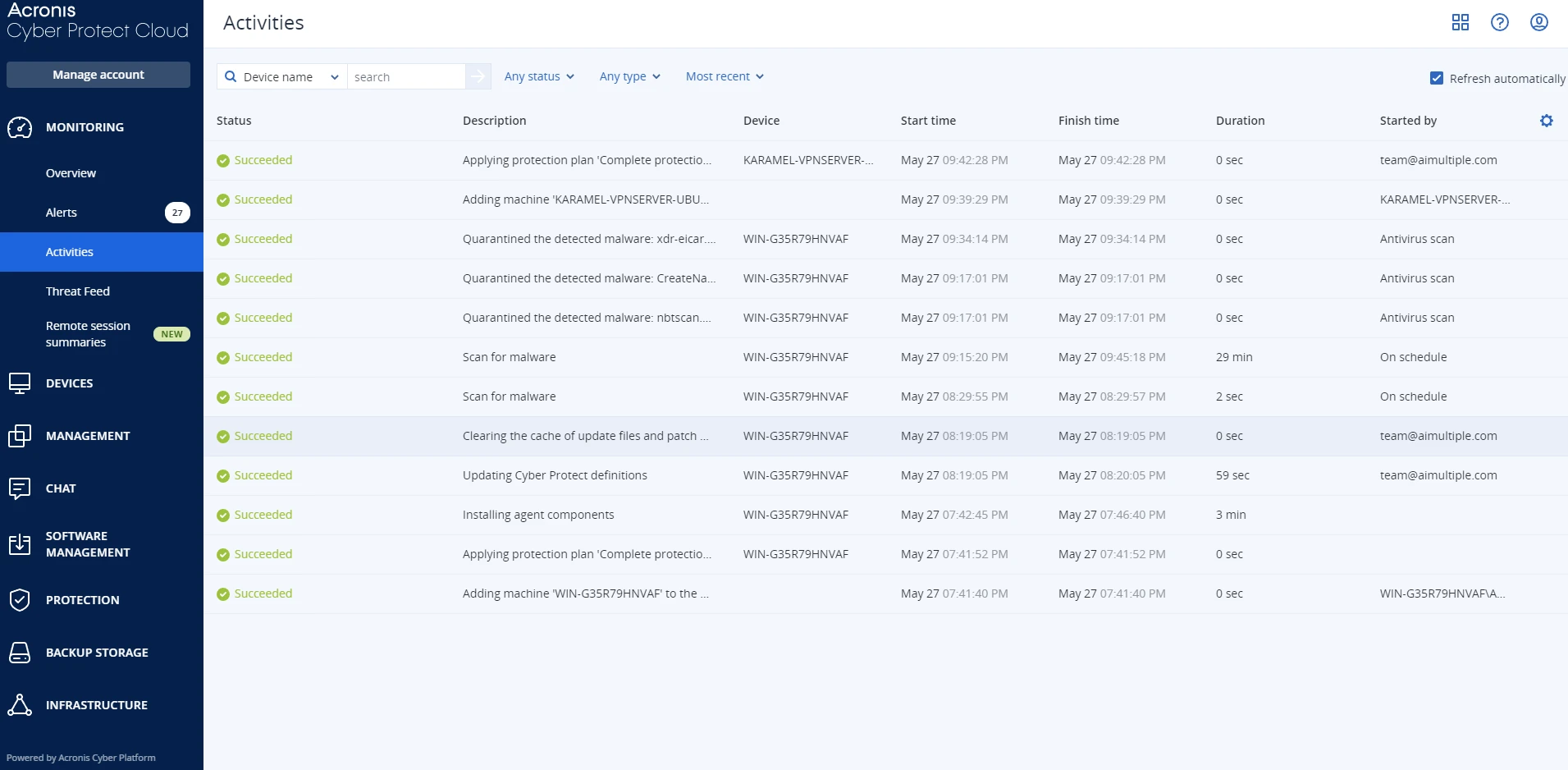Click the Chat bubble icon
Image resolution: width=1568 pixels, height=770 pixels.
[x=20, y=488]
